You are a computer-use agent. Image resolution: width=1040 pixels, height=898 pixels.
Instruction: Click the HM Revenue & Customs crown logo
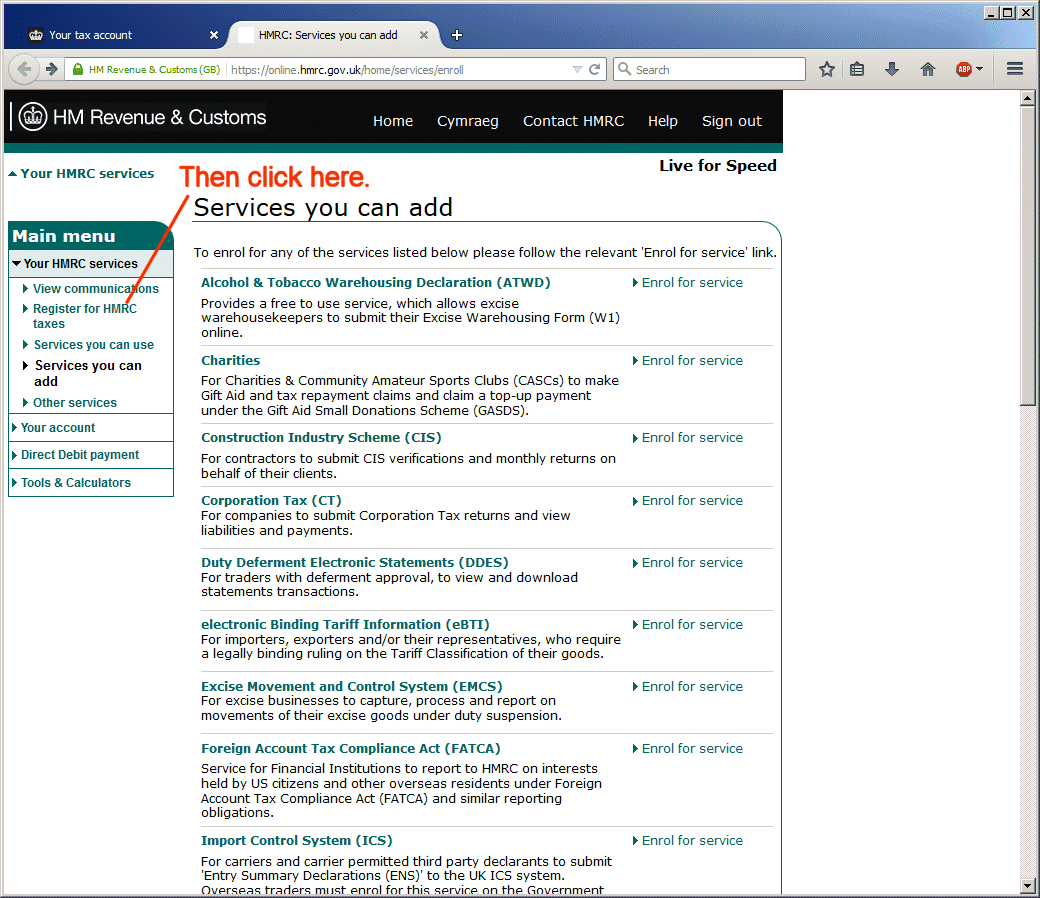pos(32,117)
